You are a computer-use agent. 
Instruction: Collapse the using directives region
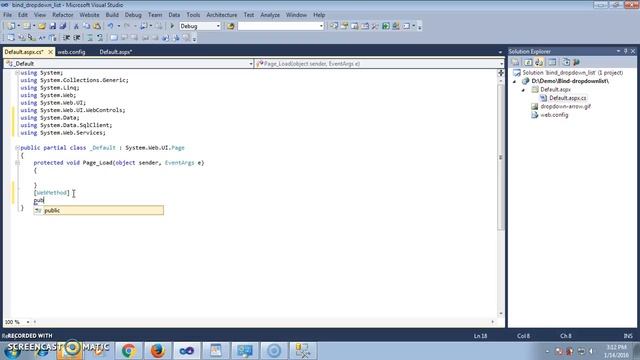pos(17,73)
